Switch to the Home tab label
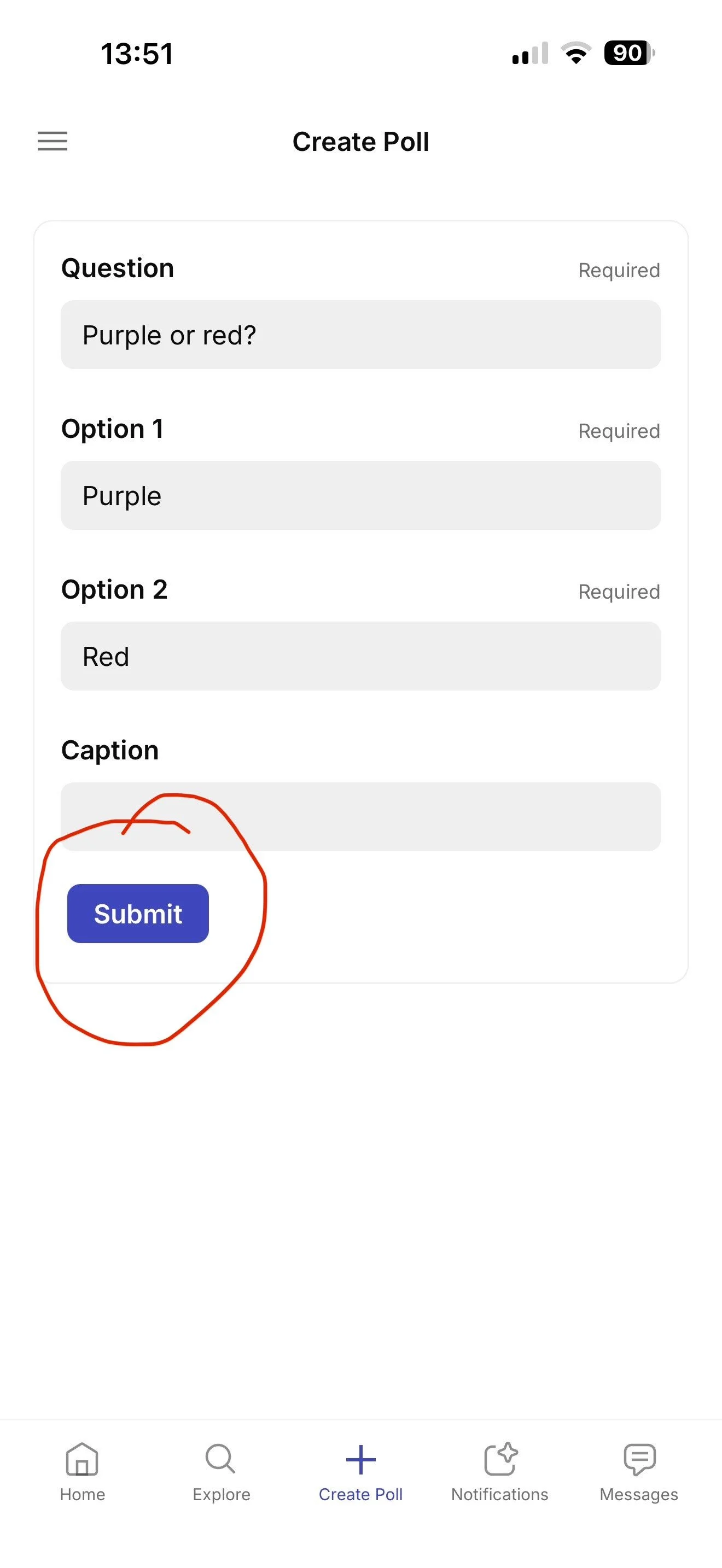 tap(82, 1494)
